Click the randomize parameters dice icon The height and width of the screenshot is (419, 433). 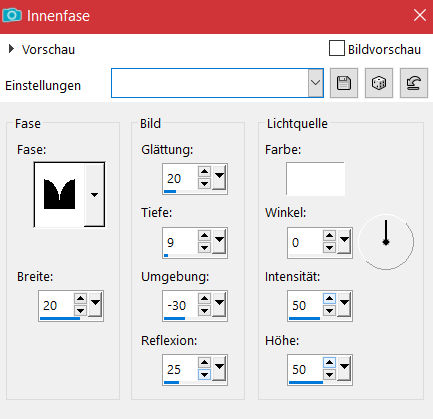[x=379, y=83]
